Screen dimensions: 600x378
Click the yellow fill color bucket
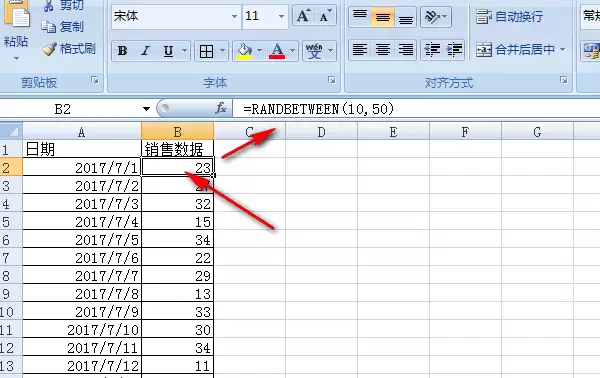245,51
